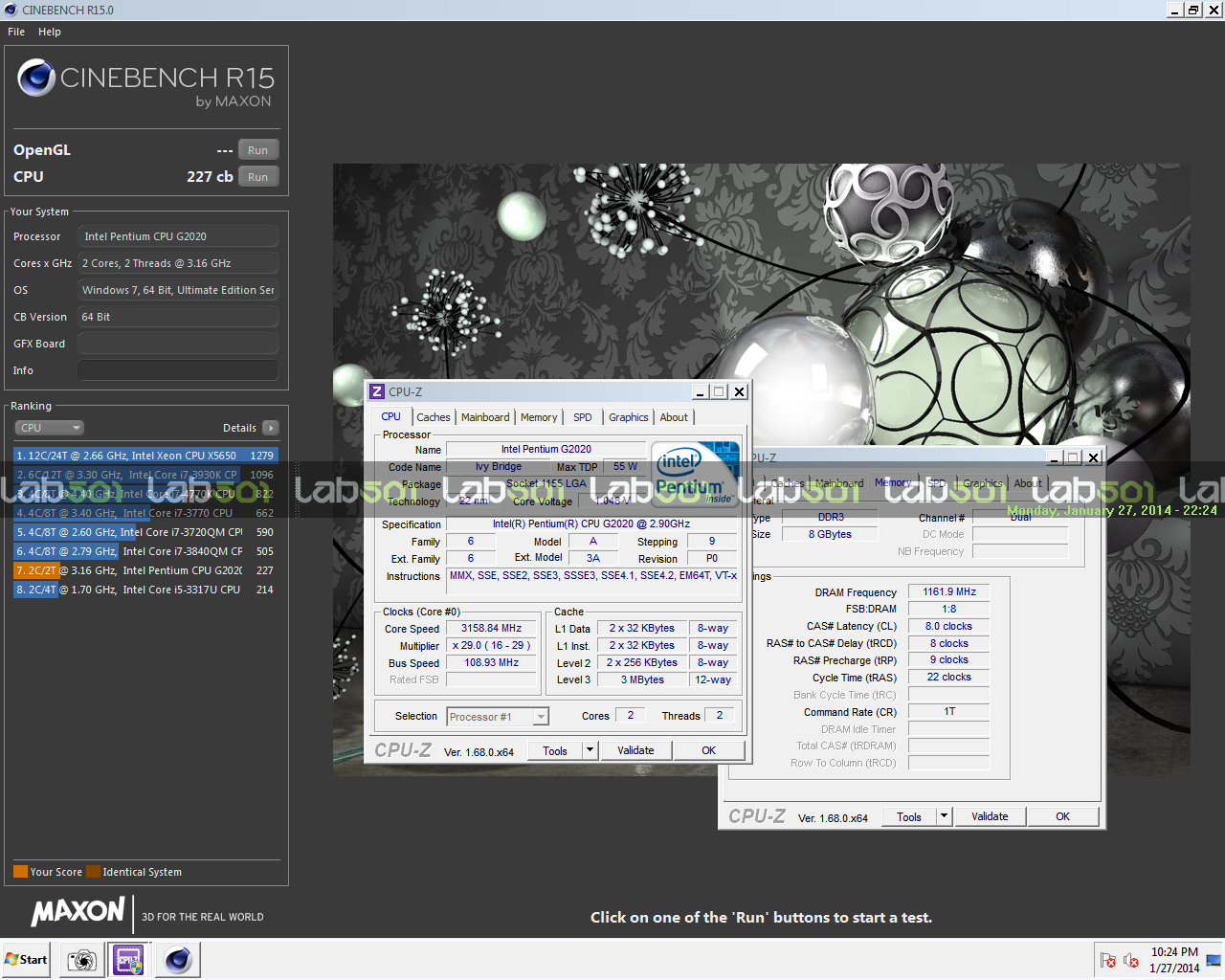Screen dimensions: 1225x980
Task: Expand Tools dropdown arrow in rear CPU-Z
Action: point(944,816)
